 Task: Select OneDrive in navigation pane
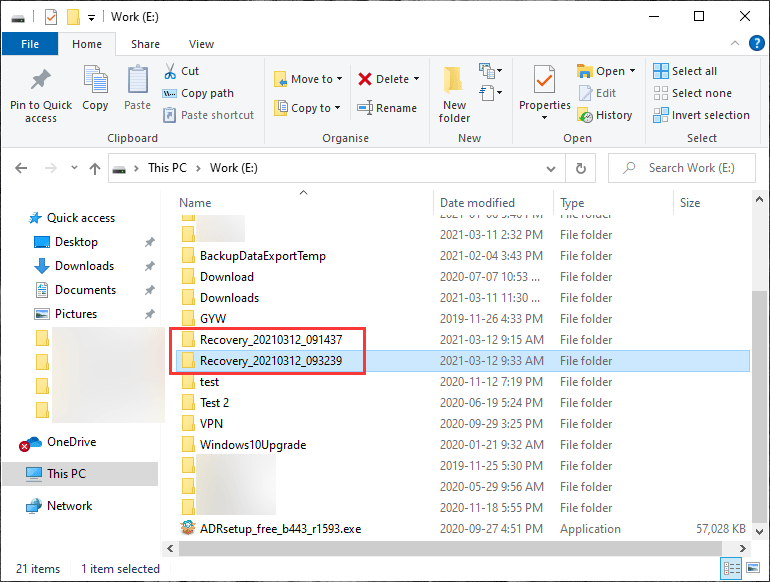[x=57, y=443]
